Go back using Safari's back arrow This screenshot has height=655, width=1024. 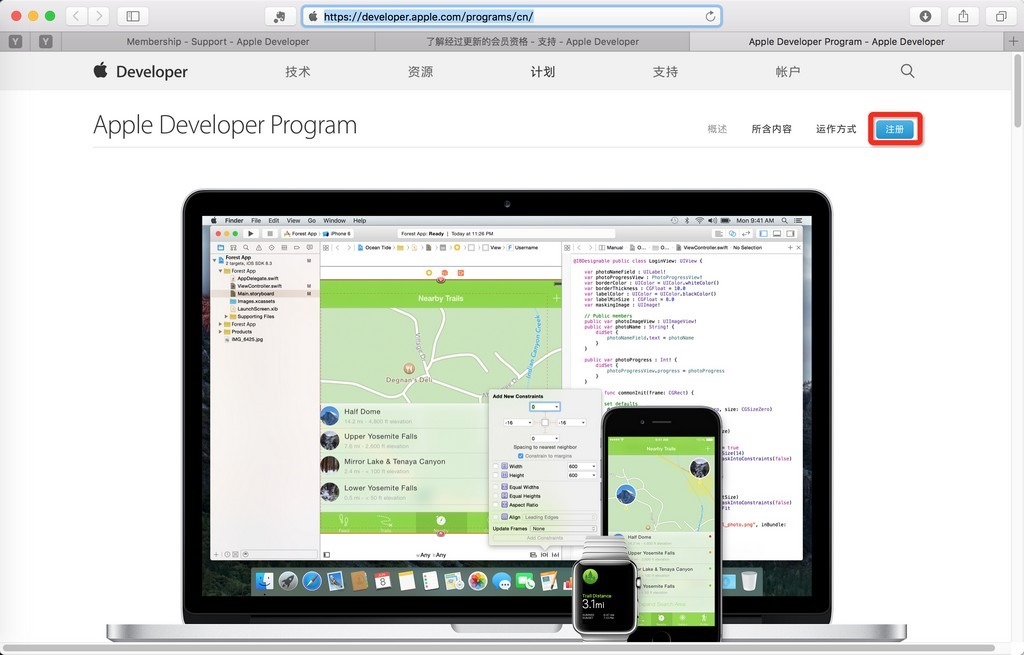(76, 16)
